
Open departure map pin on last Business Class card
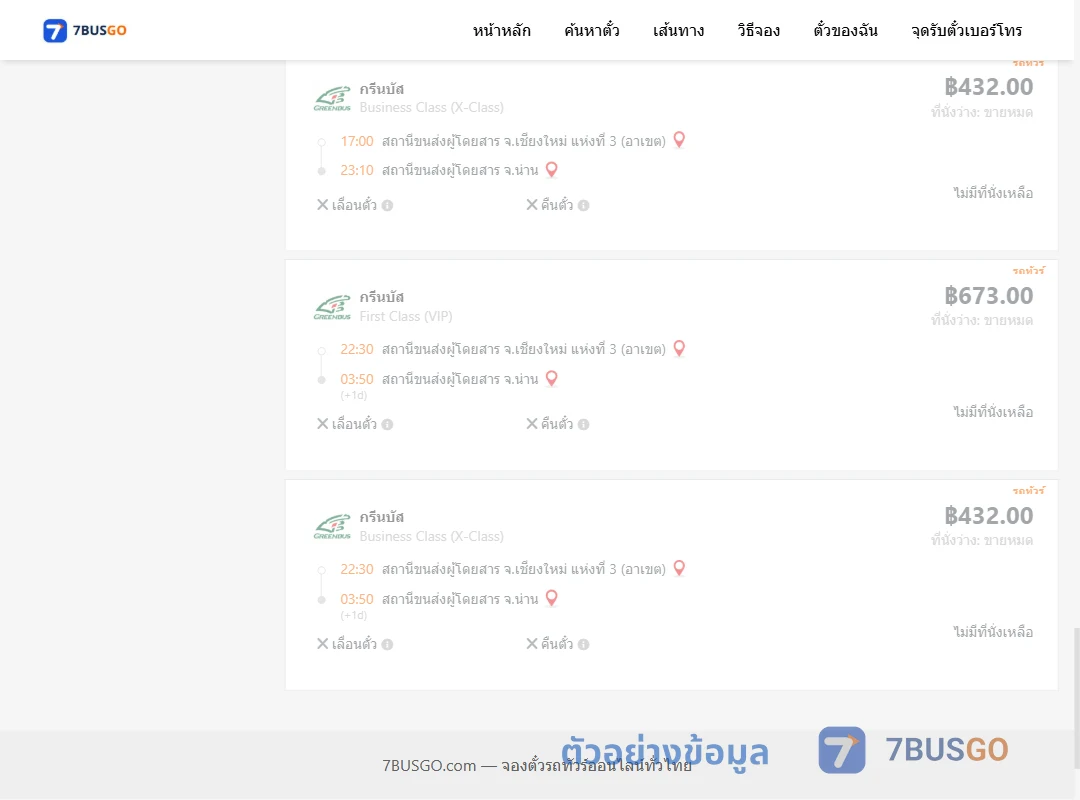click(x=679, y=568)
